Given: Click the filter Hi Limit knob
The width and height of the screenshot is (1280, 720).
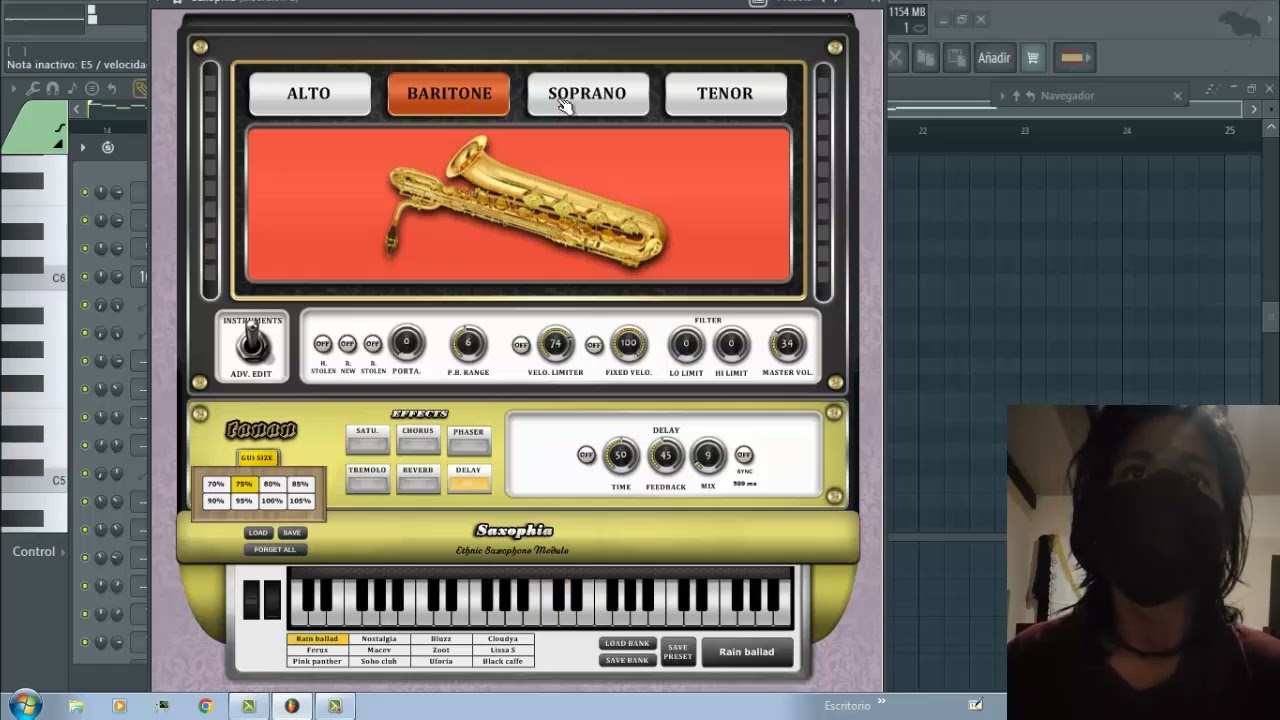Looking at the screenshot, I should pyautogui.click(x=731, y=345).
